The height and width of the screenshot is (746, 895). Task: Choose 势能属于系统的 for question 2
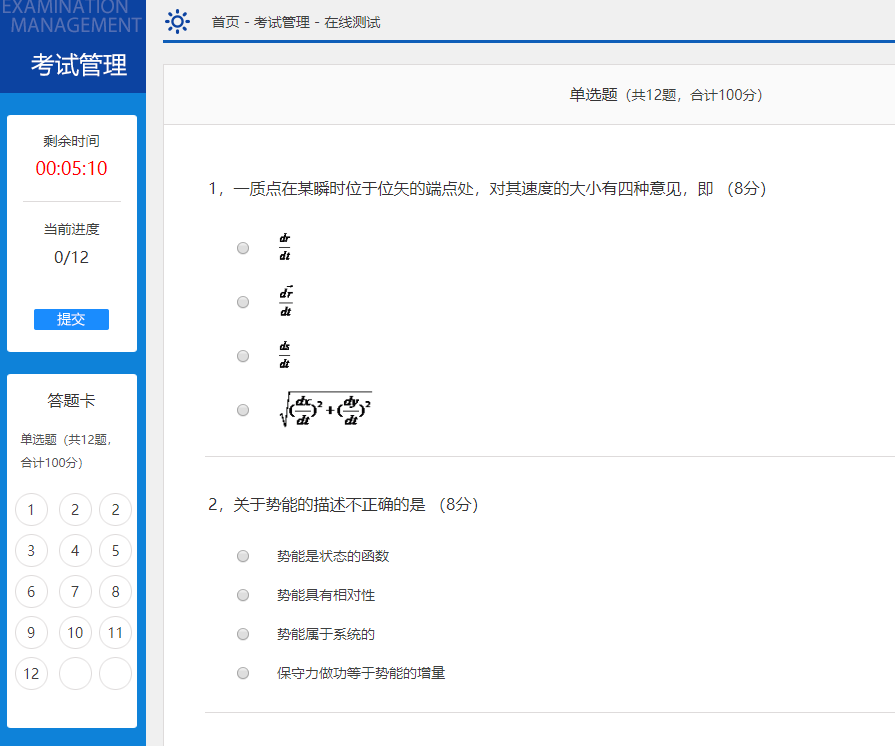click(x=242, y=634)
